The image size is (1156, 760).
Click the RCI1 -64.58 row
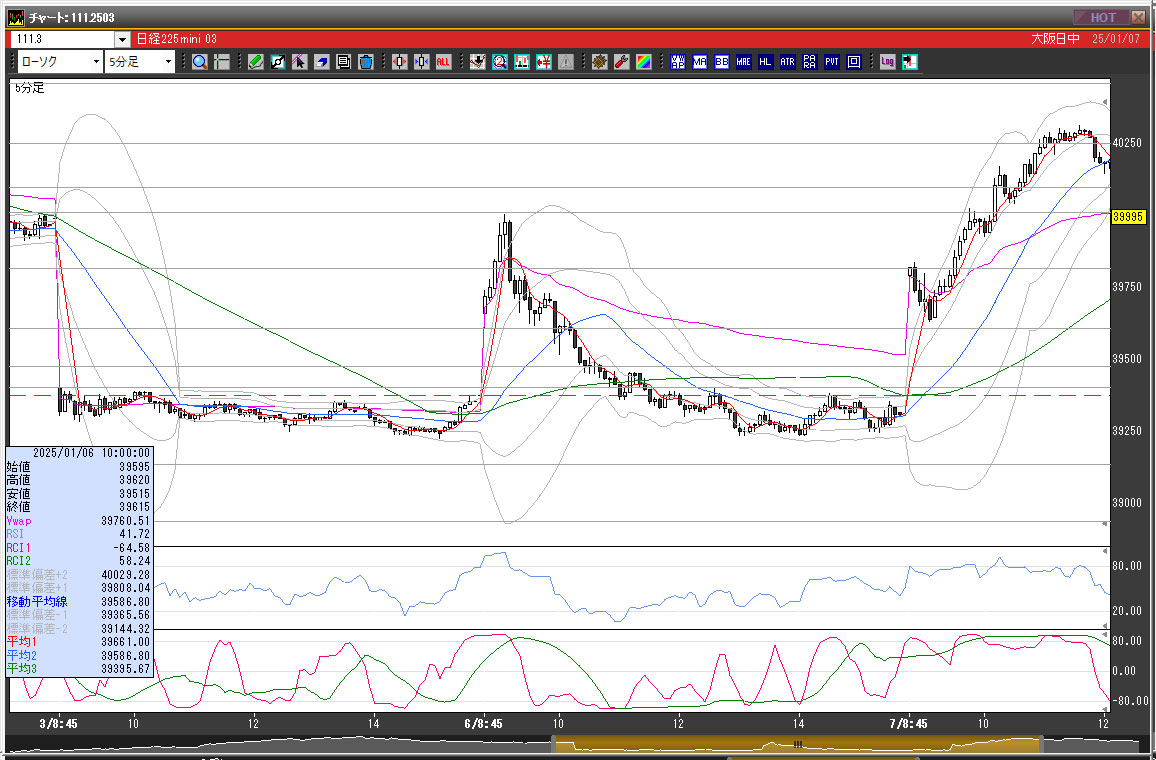coord(78,548)
